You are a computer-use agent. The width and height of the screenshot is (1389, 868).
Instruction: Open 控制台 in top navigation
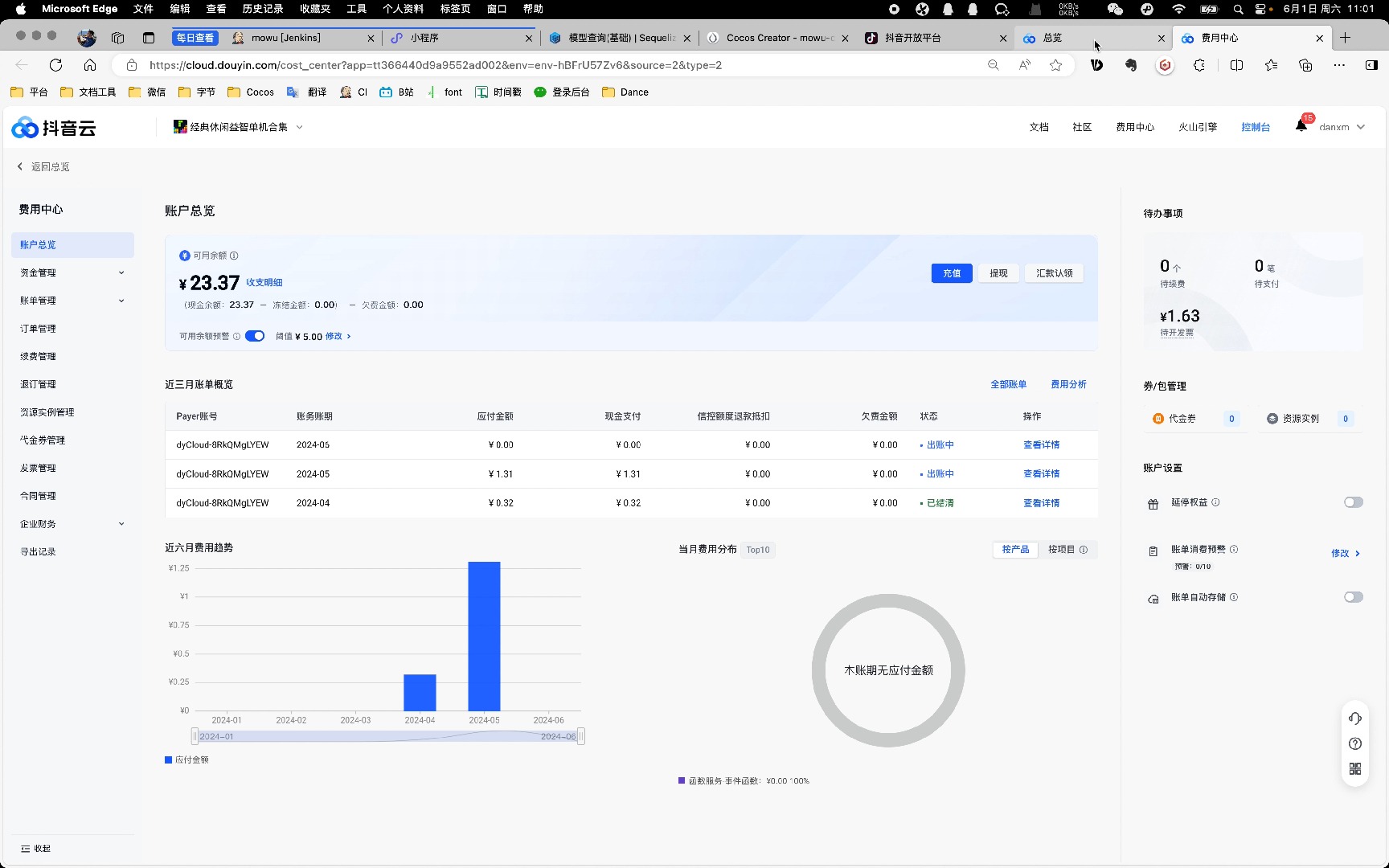coord(1255,127)
